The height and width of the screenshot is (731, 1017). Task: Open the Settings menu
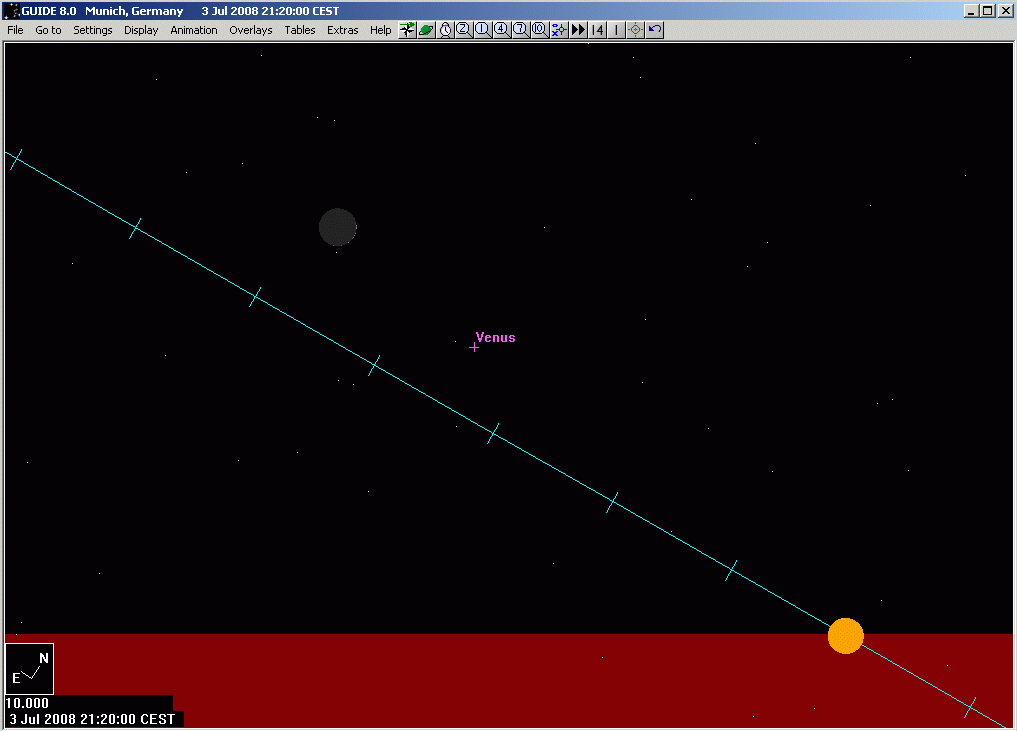92,30
